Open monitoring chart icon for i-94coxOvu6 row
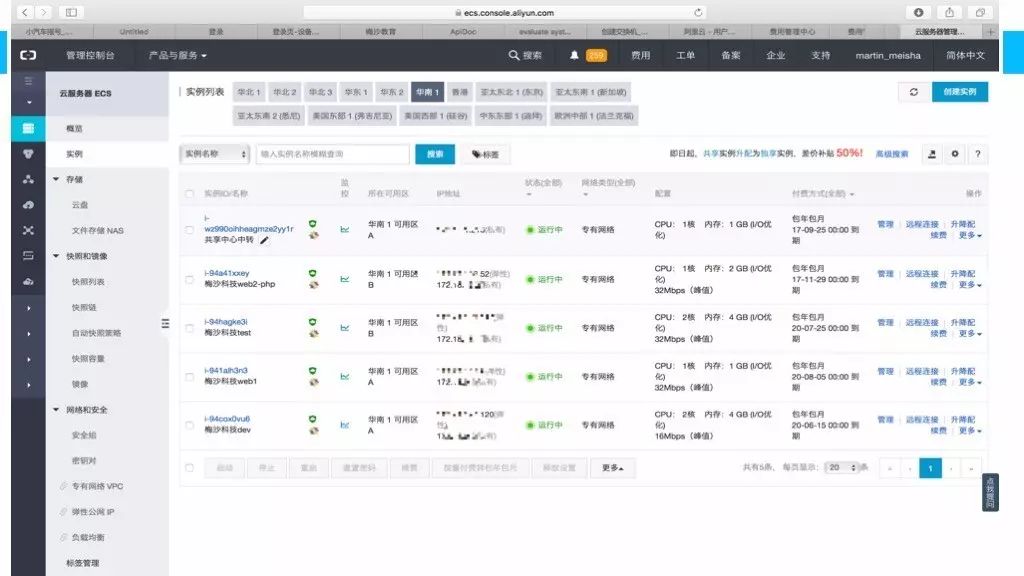 (345, 425)
